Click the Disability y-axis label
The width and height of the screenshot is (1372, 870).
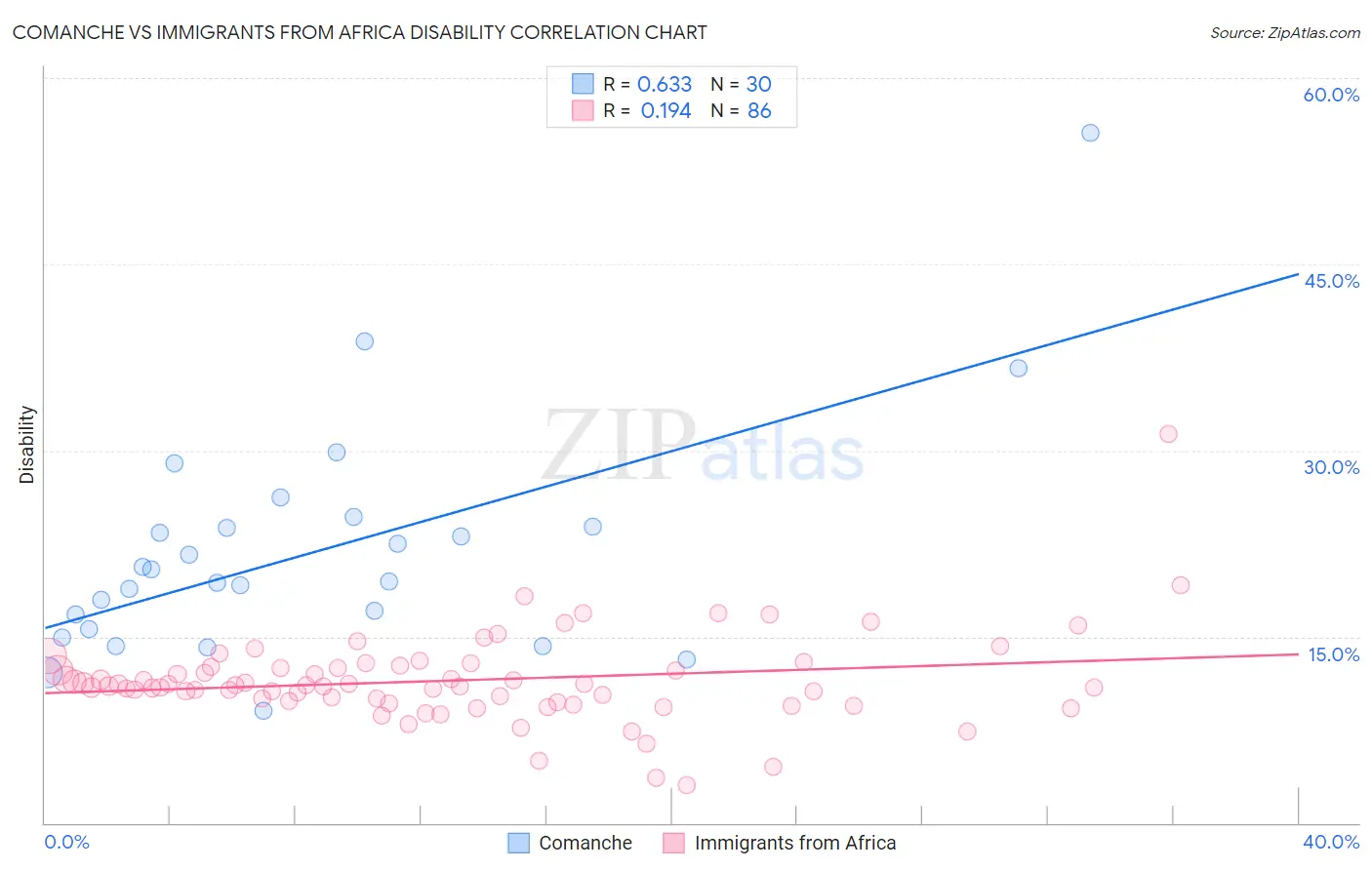pyautogui.click(x=27, y=445)
